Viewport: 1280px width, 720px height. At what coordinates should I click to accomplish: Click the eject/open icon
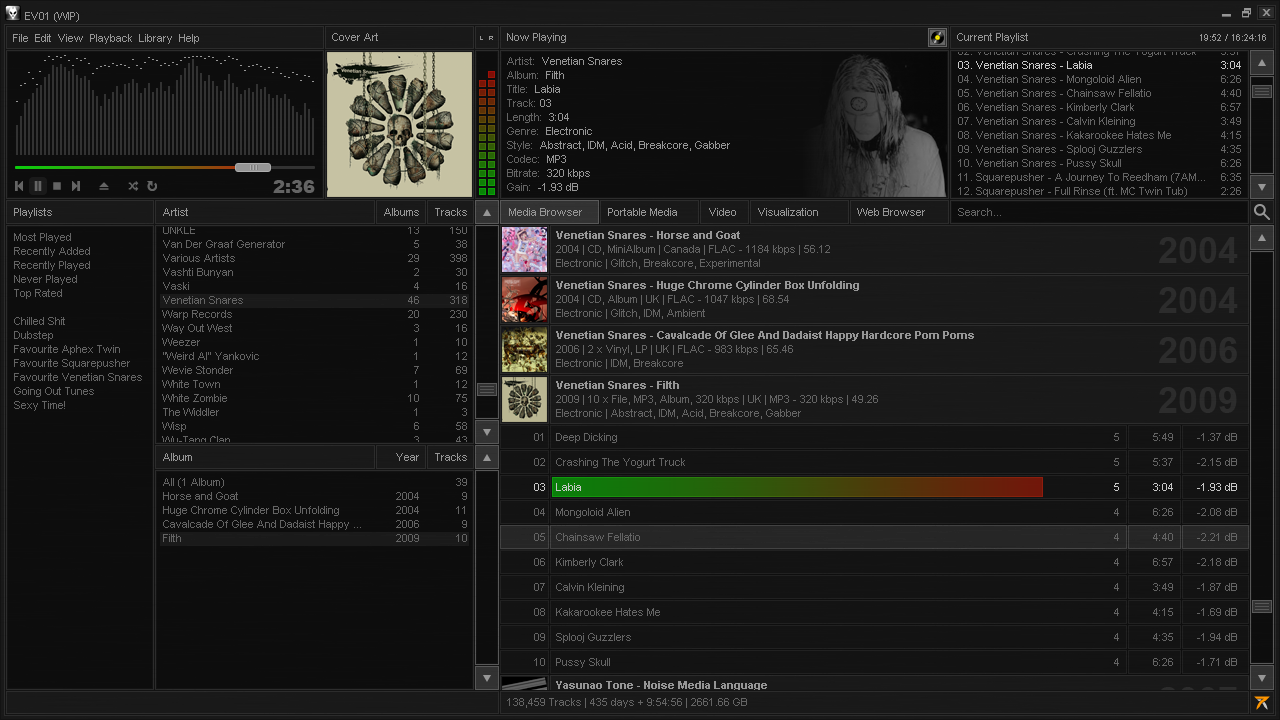pos(104,186)
